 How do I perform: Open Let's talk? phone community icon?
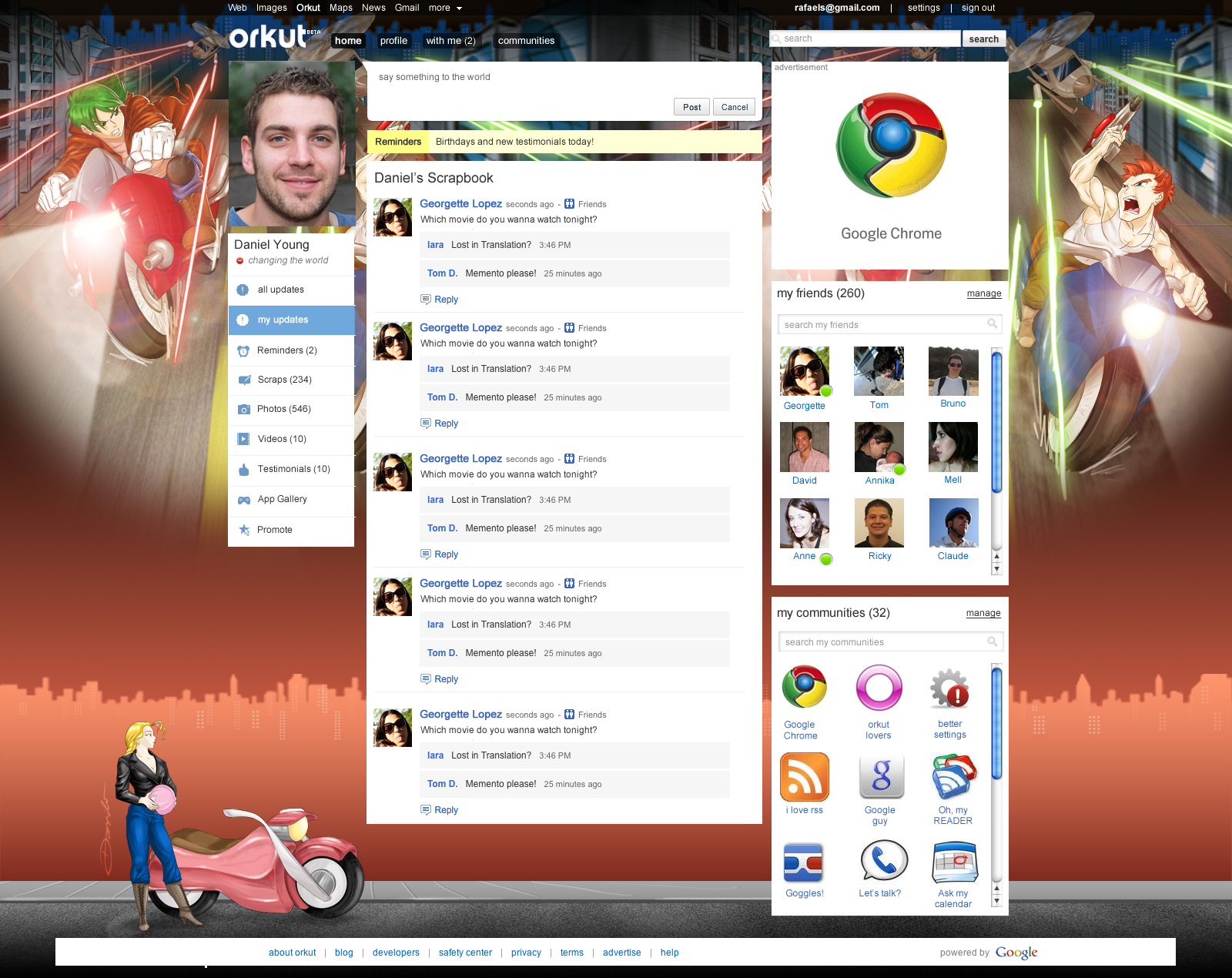[x=883, y=860]
